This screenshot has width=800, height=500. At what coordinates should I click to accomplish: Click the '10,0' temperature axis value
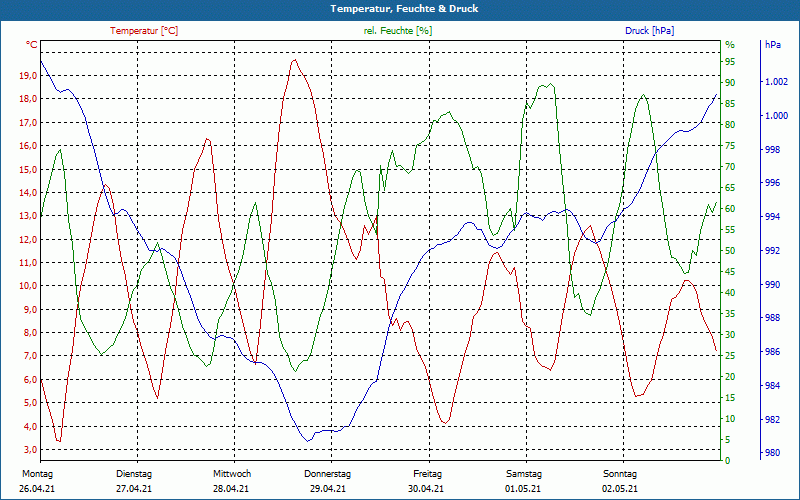tap(28, 286)
